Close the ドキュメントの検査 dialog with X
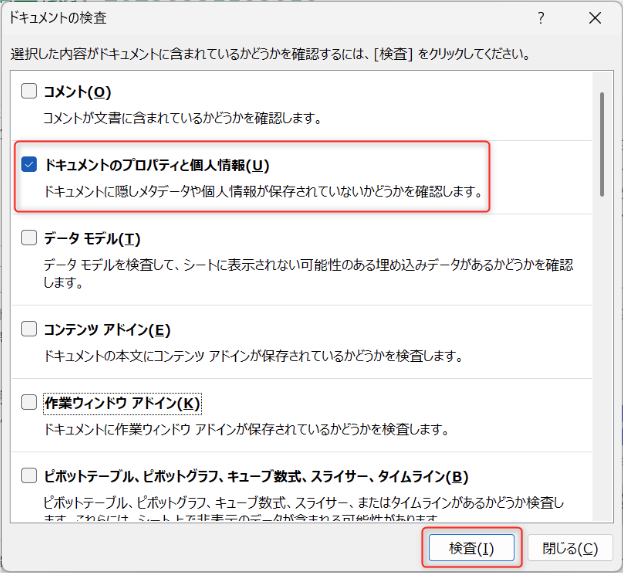Viewport: 623px width, 573px height. [x=595, y=18]
